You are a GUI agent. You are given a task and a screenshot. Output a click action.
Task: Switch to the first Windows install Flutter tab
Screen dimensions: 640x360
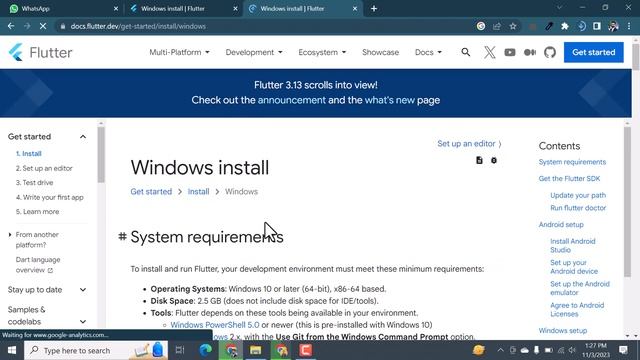click(183, 9)
